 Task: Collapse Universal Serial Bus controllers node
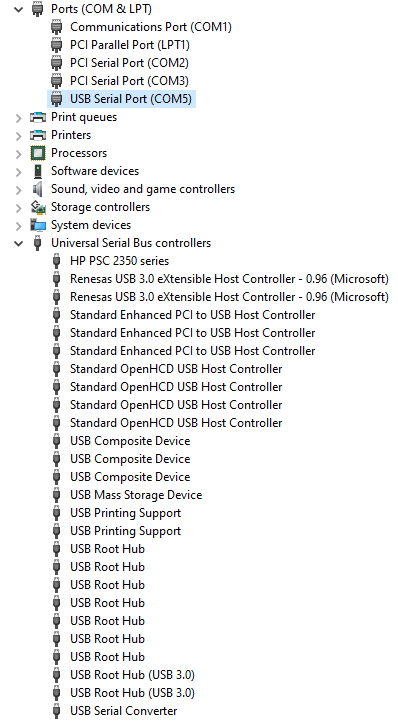click(18, 243)
